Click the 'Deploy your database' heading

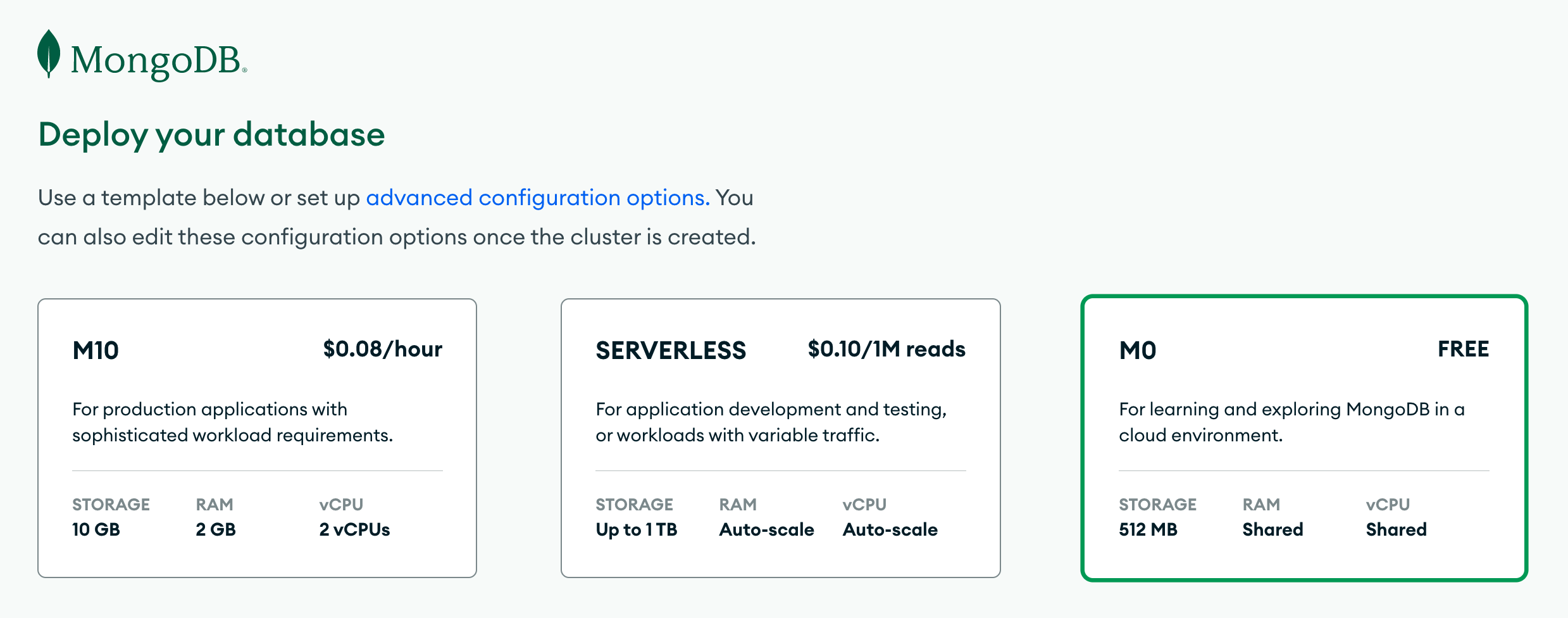[x=211, y=134]
